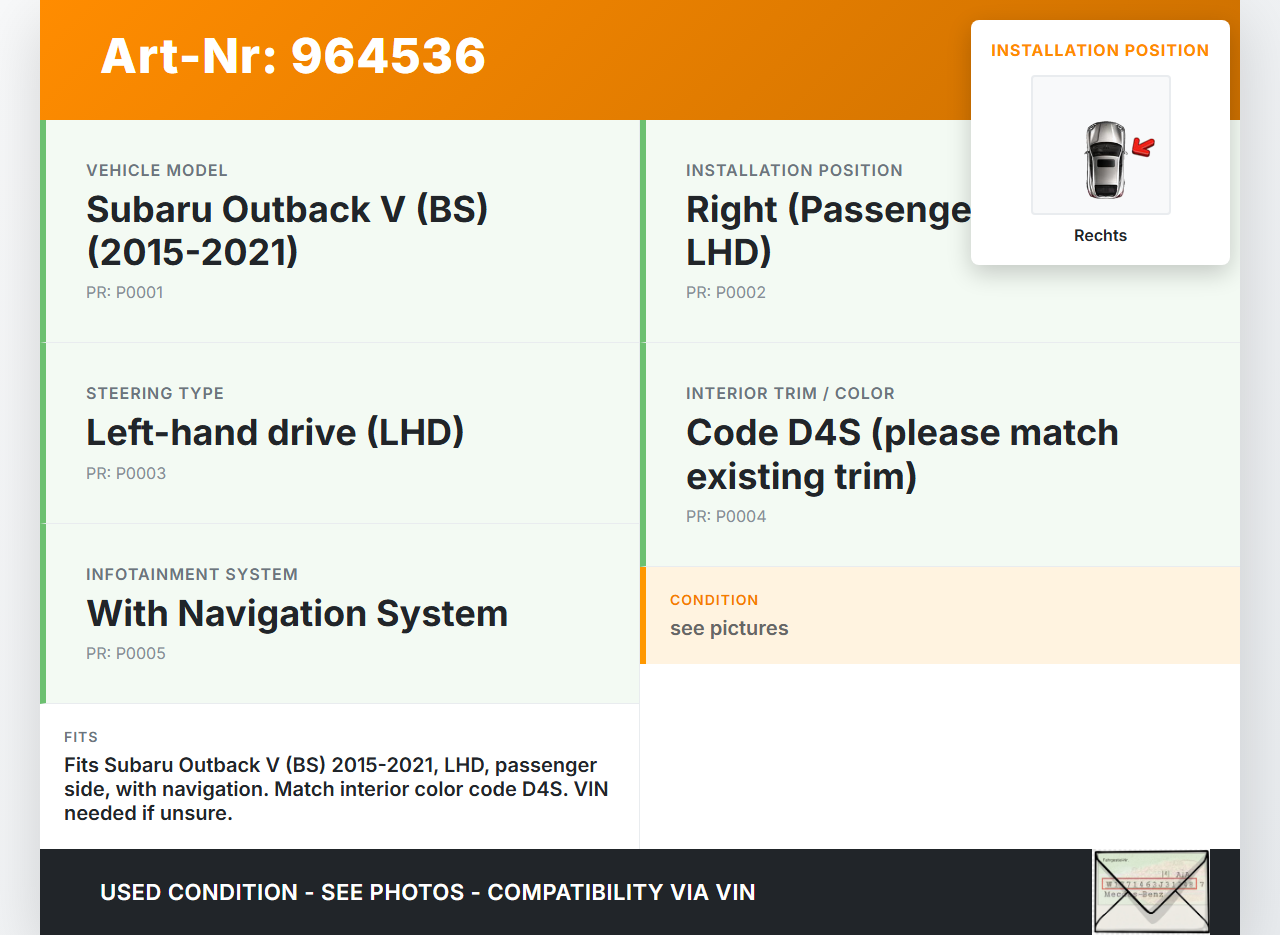Screen dimensions: 1280x935
Task: Click the With Navigation System entry
Action: 297,613
